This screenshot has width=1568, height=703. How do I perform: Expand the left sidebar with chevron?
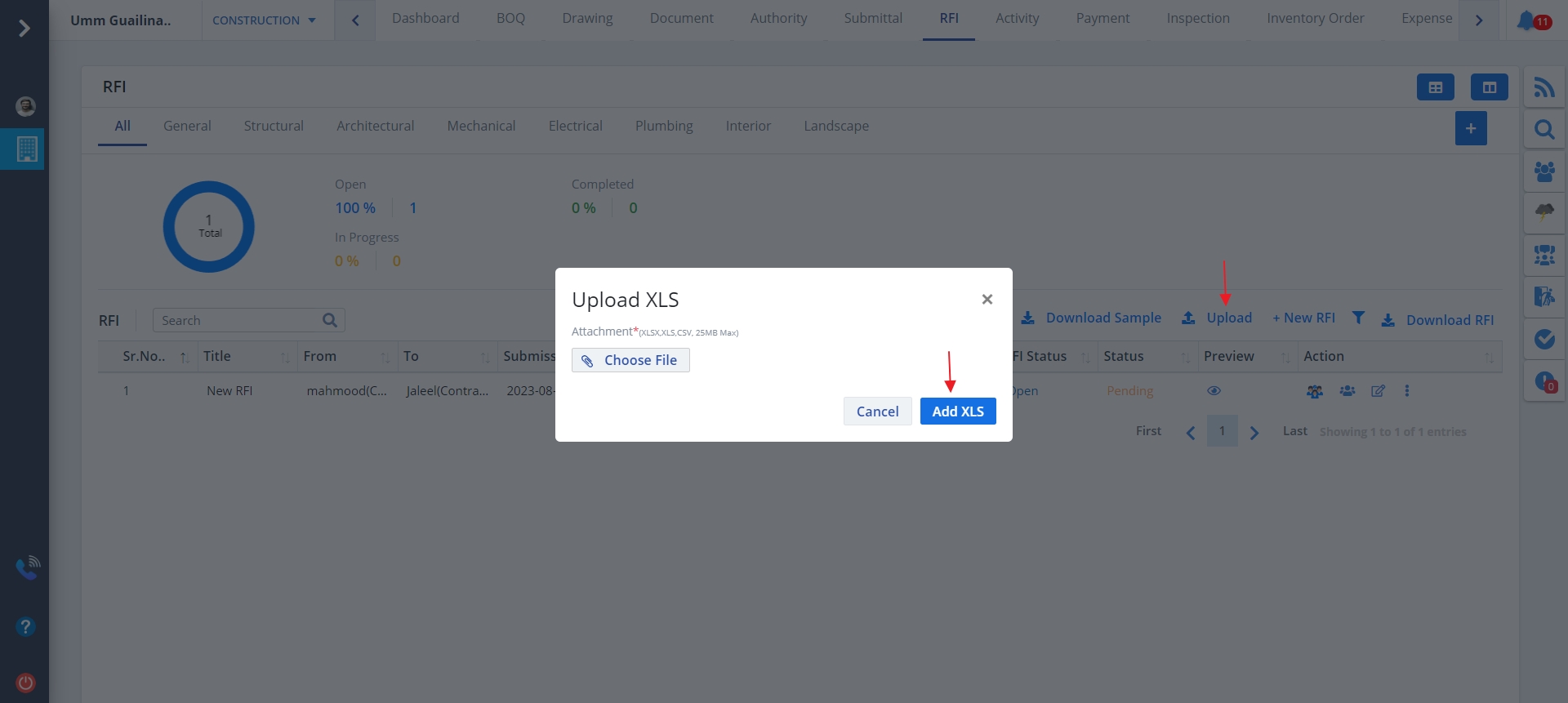point(24,29)
